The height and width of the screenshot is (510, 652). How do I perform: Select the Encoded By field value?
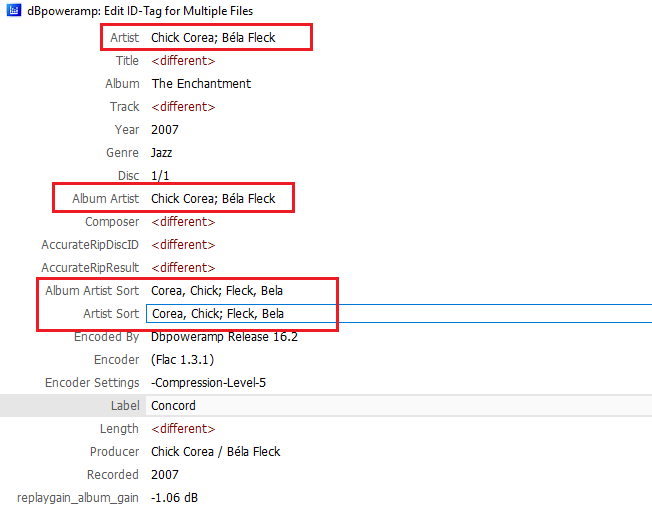224,337
